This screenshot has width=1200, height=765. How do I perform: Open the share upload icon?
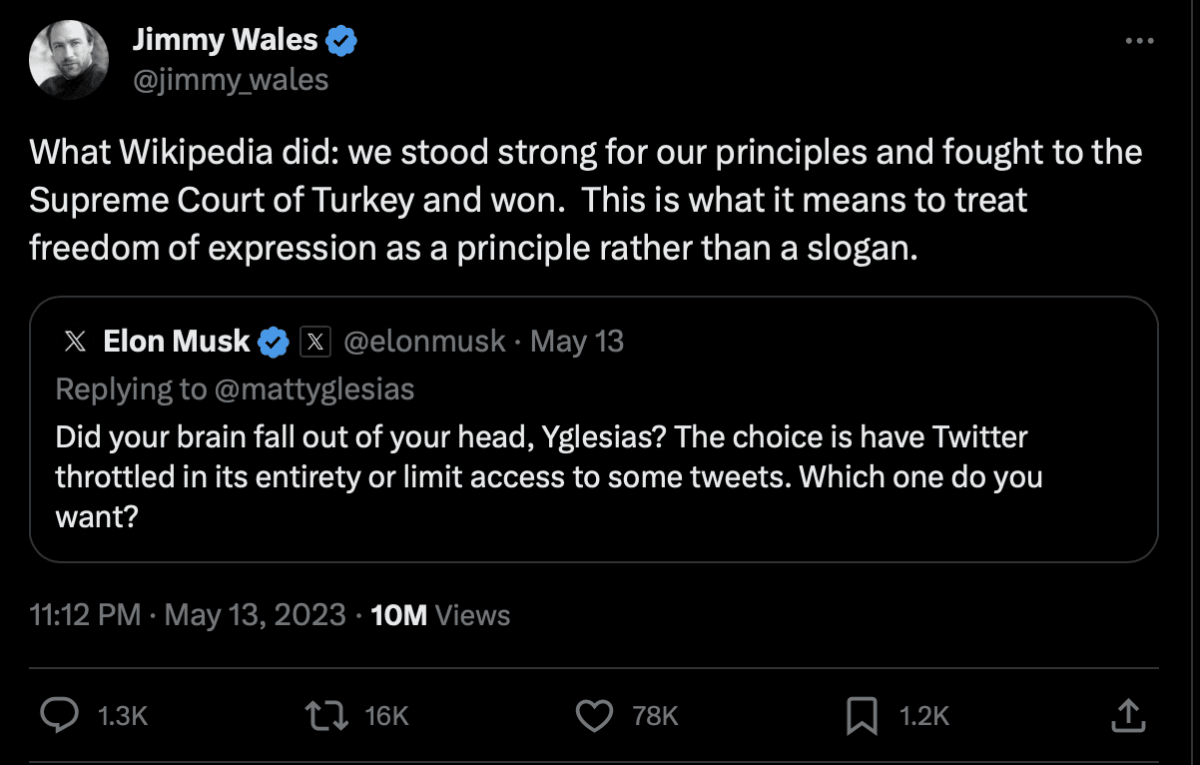pyautogui.click(x=1128, y=714)
